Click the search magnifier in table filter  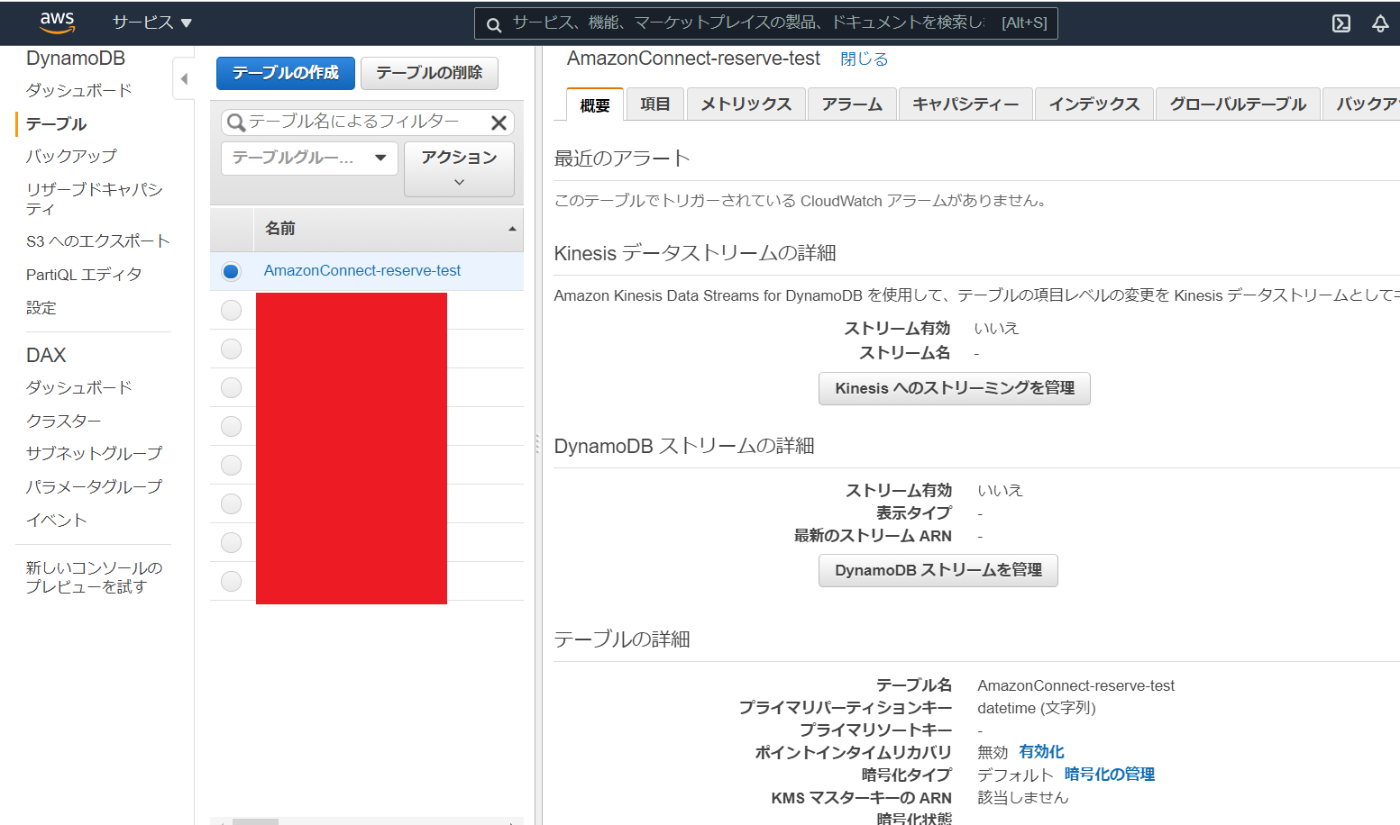[x=236, y=122]
